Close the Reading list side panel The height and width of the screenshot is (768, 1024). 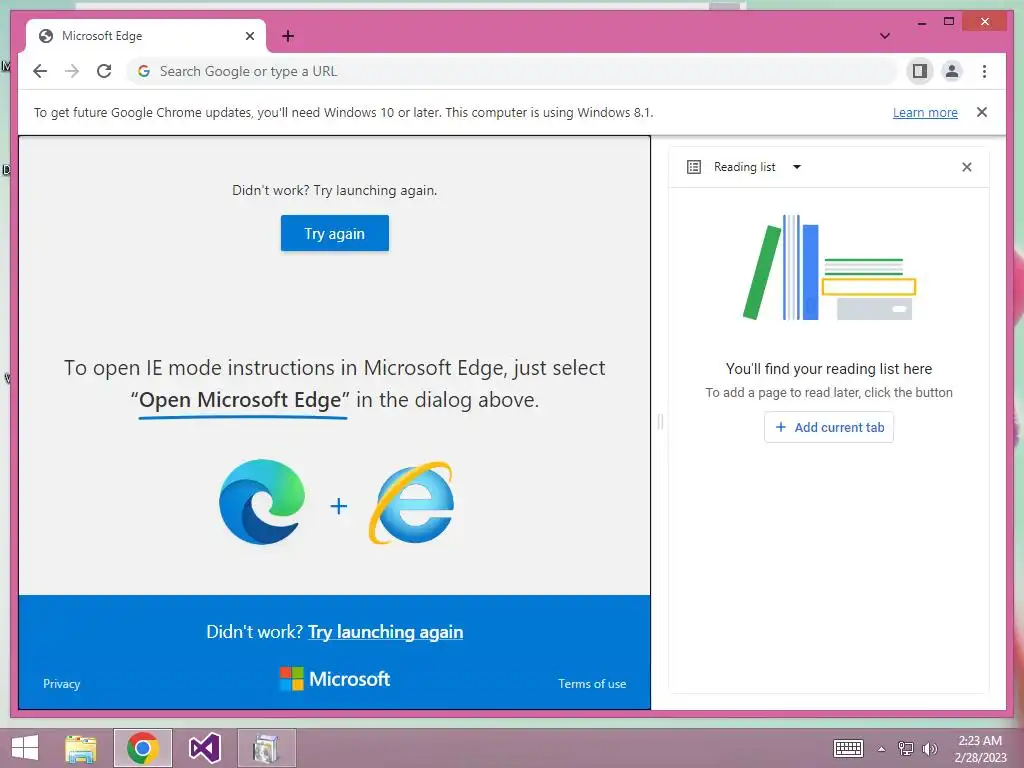pyautogui.click(x=967, y=167)
